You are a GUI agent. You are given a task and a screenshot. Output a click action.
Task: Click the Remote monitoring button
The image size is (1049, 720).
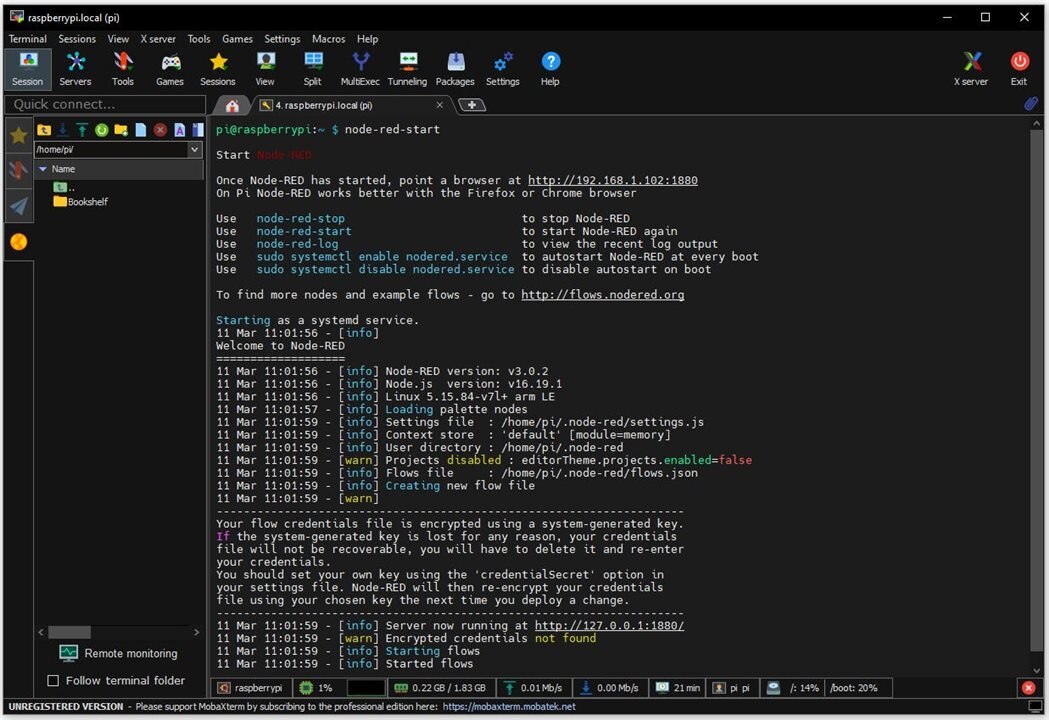(x=119, y=653)
